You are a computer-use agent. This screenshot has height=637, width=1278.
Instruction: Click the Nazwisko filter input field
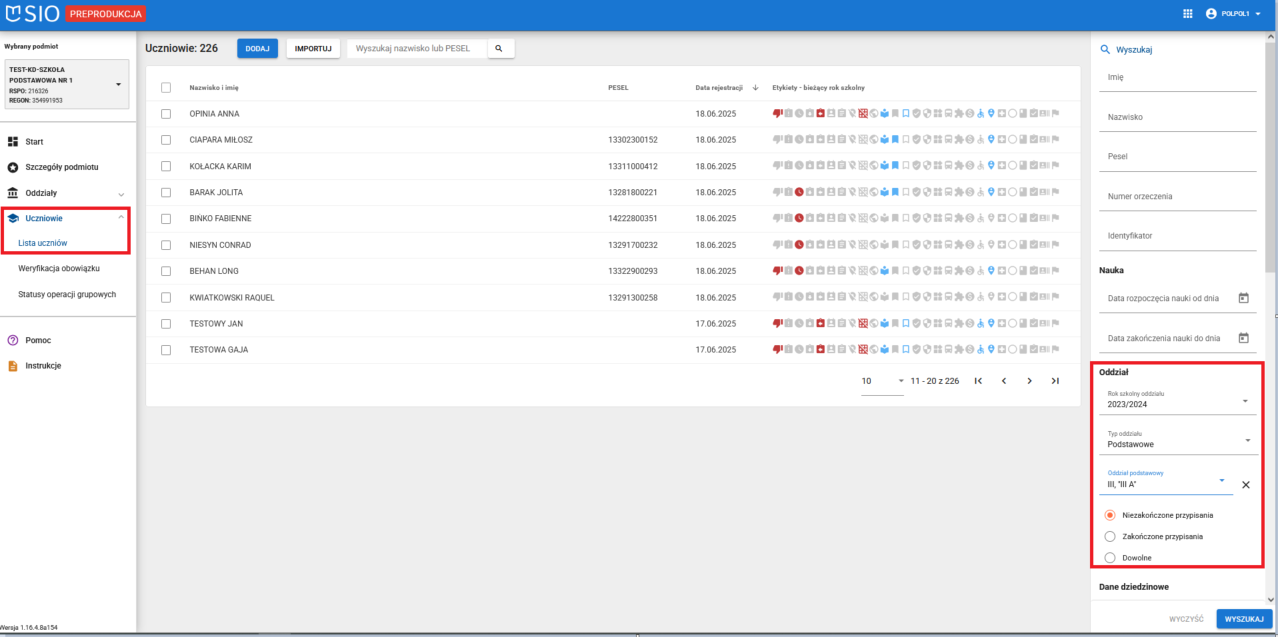click(x=1177, y=118)
